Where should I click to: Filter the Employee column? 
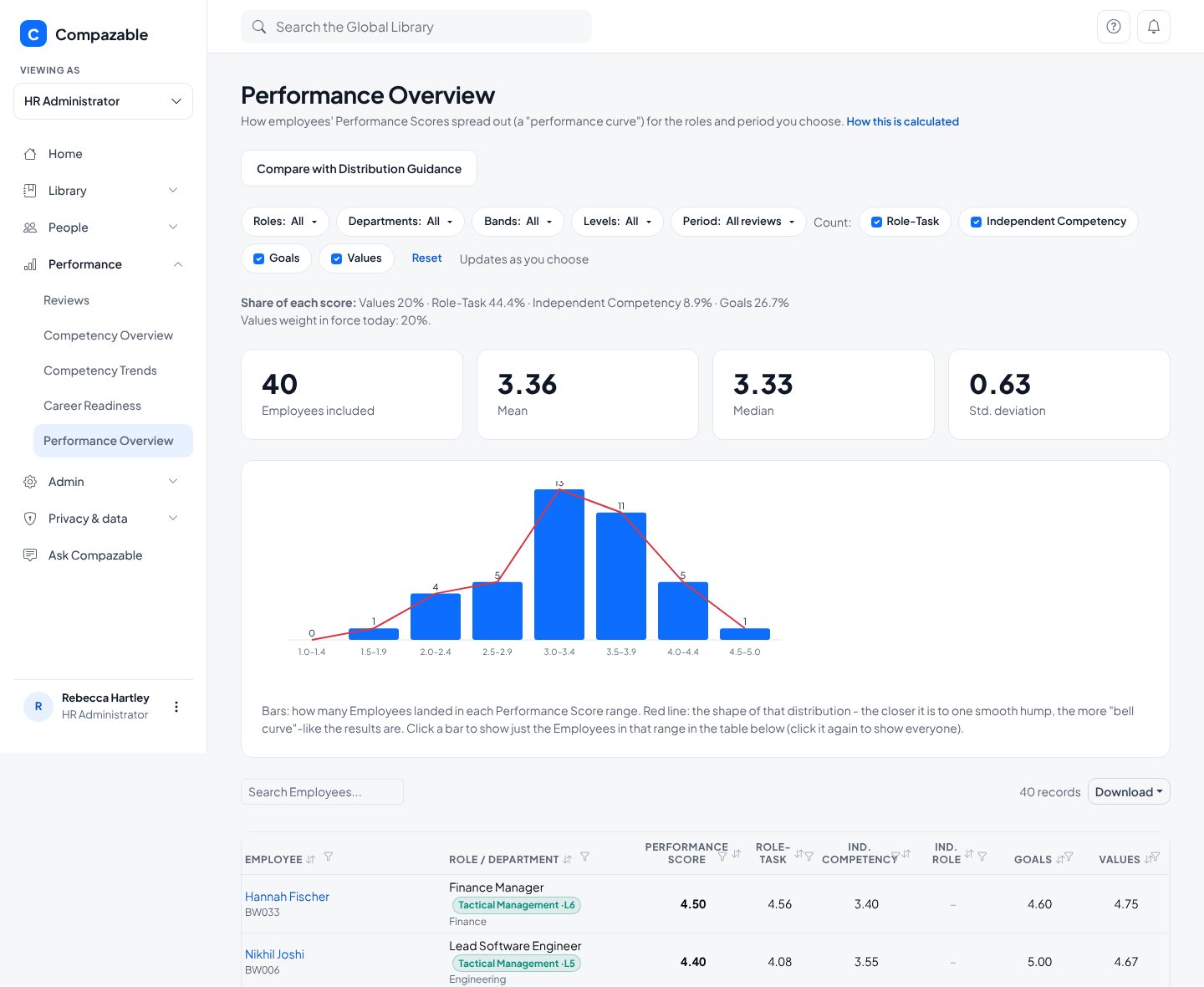tap(329, 857)
